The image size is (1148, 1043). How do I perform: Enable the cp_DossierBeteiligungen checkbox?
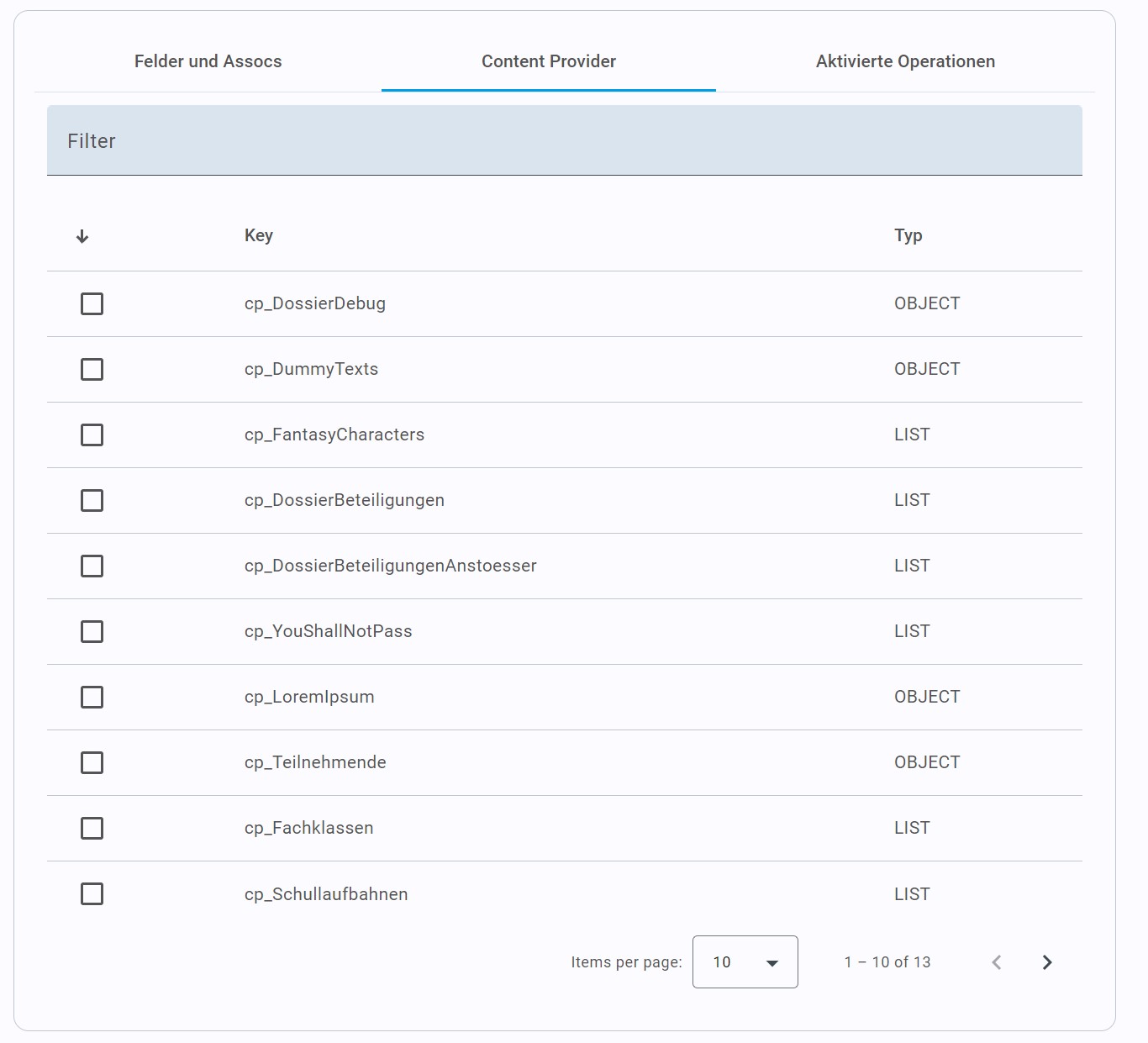tap(92, 500)
